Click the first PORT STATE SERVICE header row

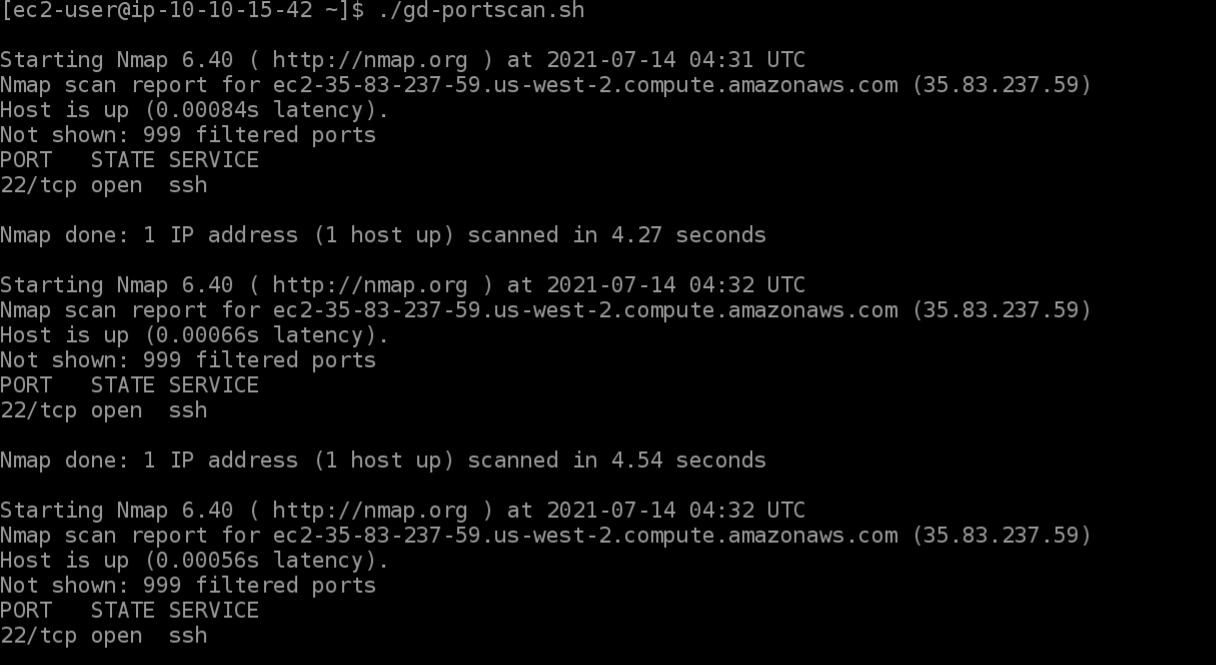pos(130,160)
